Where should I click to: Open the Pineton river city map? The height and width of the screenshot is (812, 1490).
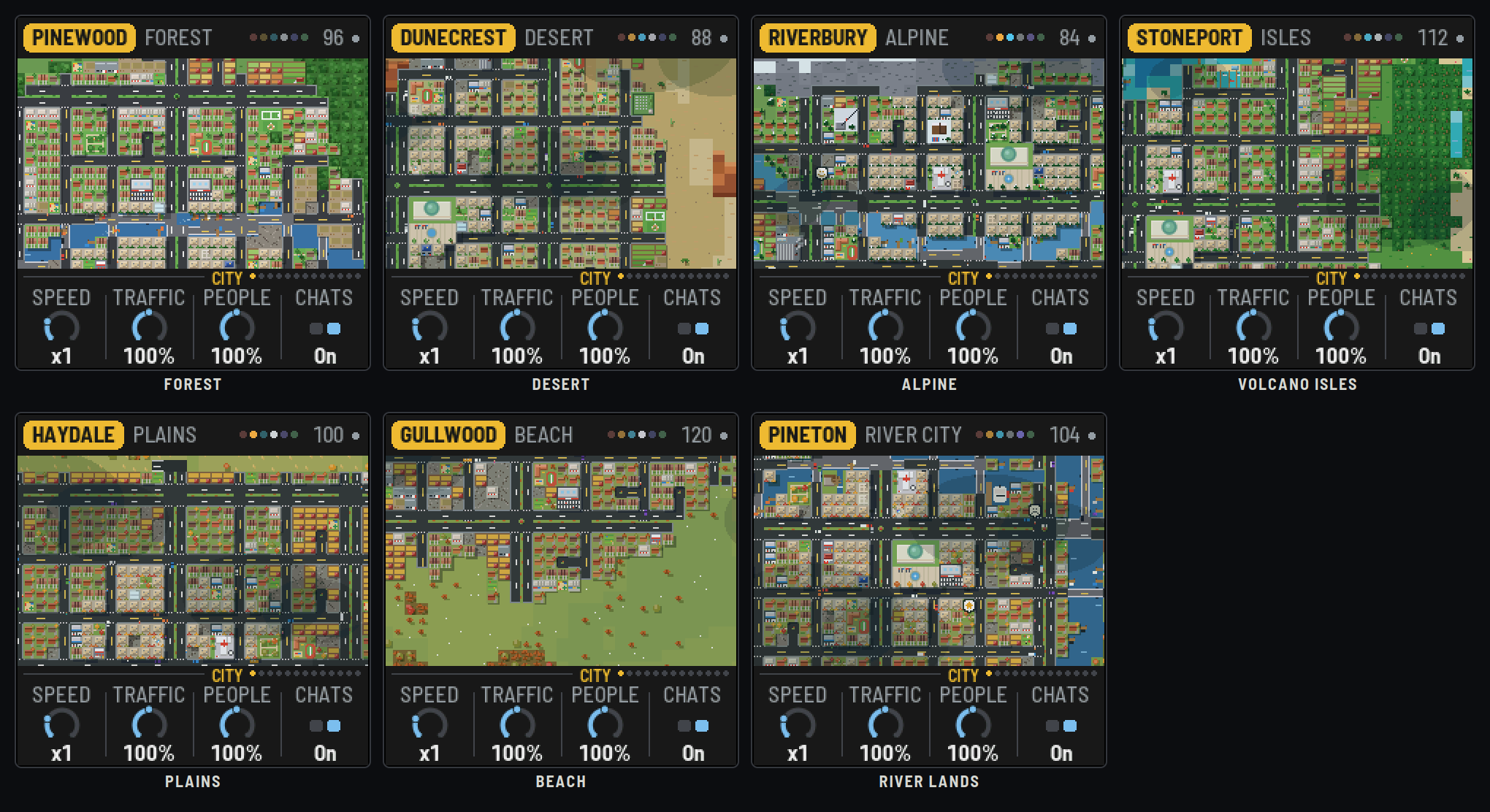pyautogui.click(x=929, y=561)
